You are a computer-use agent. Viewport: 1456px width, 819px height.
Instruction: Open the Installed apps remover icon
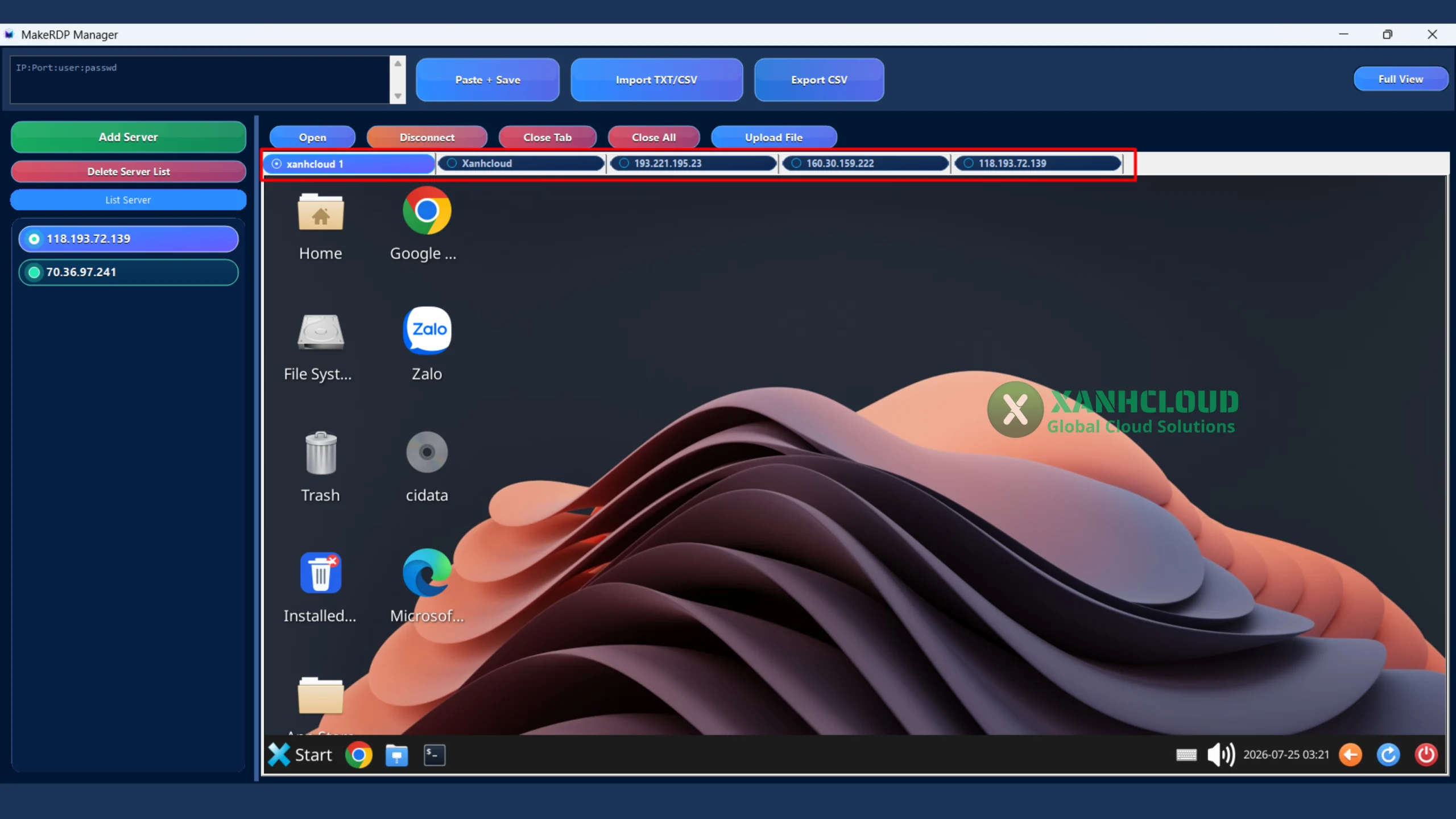click(x=320, y=588)
